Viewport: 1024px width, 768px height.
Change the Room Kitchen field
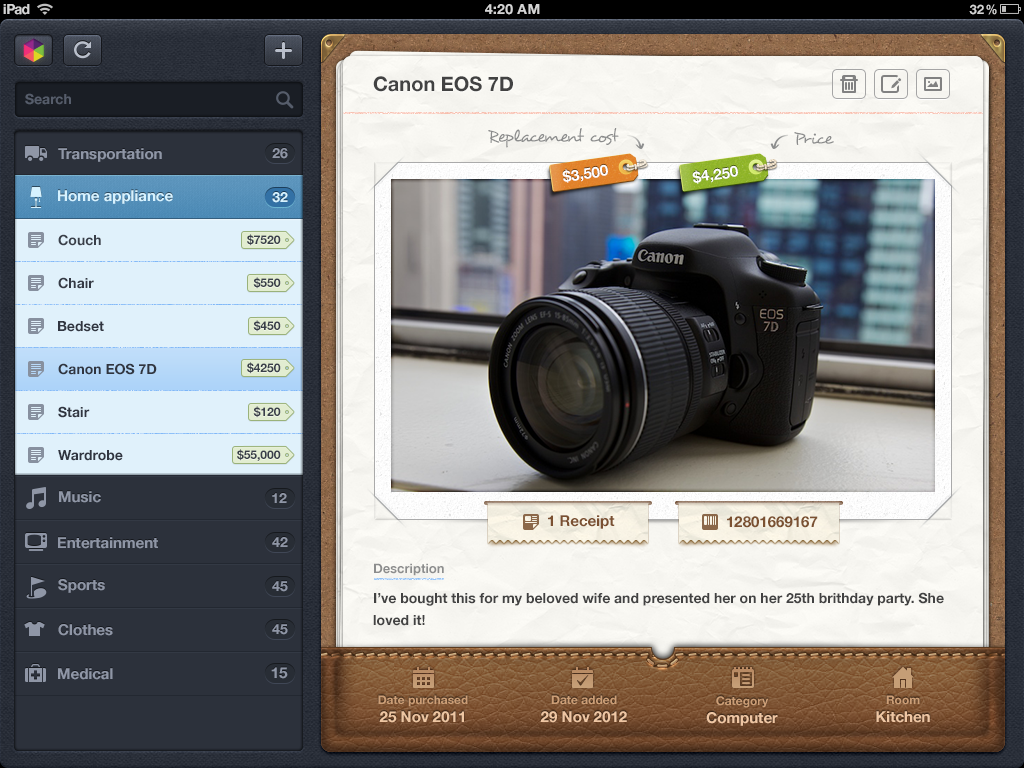pos(903,697)
